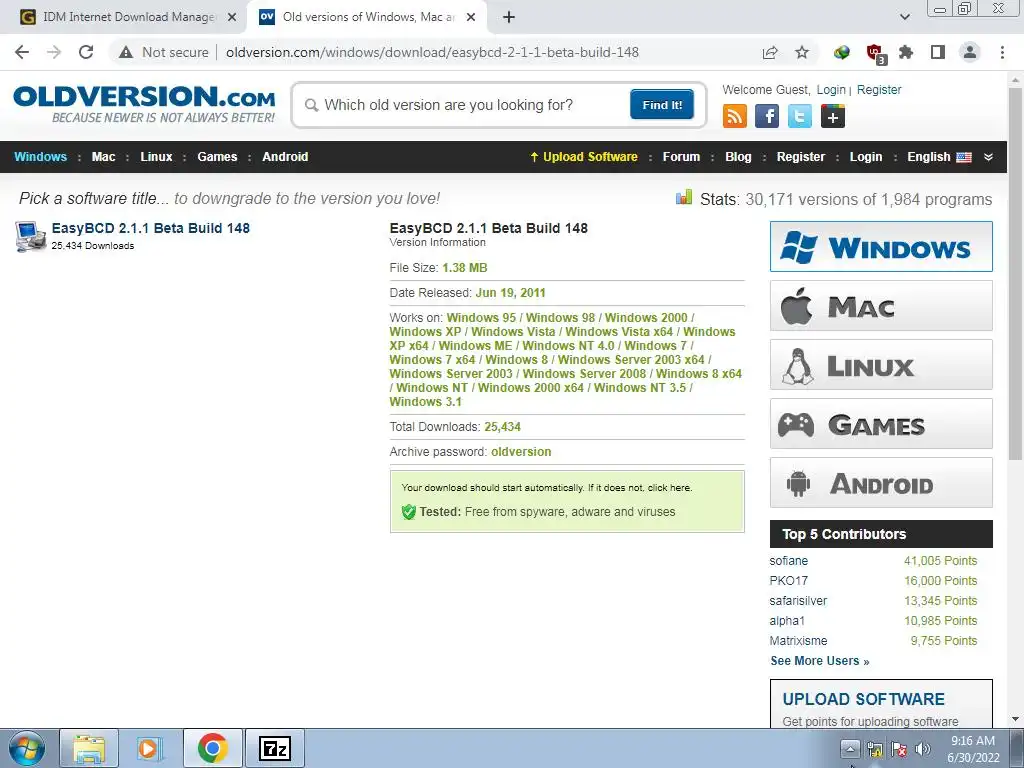Open the IDM extension icon in toolbar
The image size is (1024, 768).
842,52
